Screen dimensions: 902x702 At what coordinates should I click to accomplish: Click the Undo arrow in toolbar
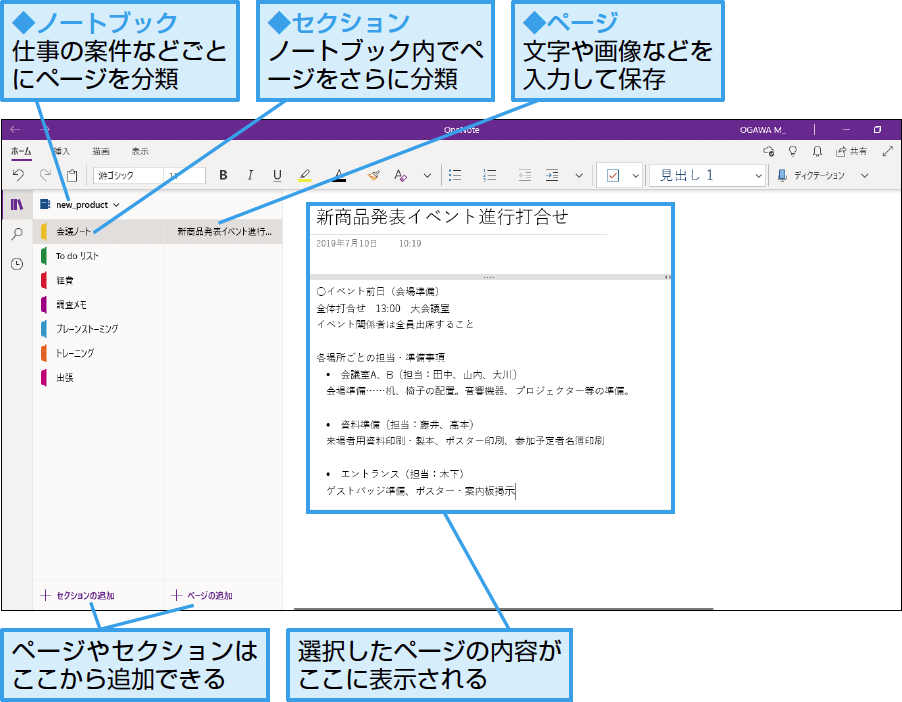coord(18,175)
